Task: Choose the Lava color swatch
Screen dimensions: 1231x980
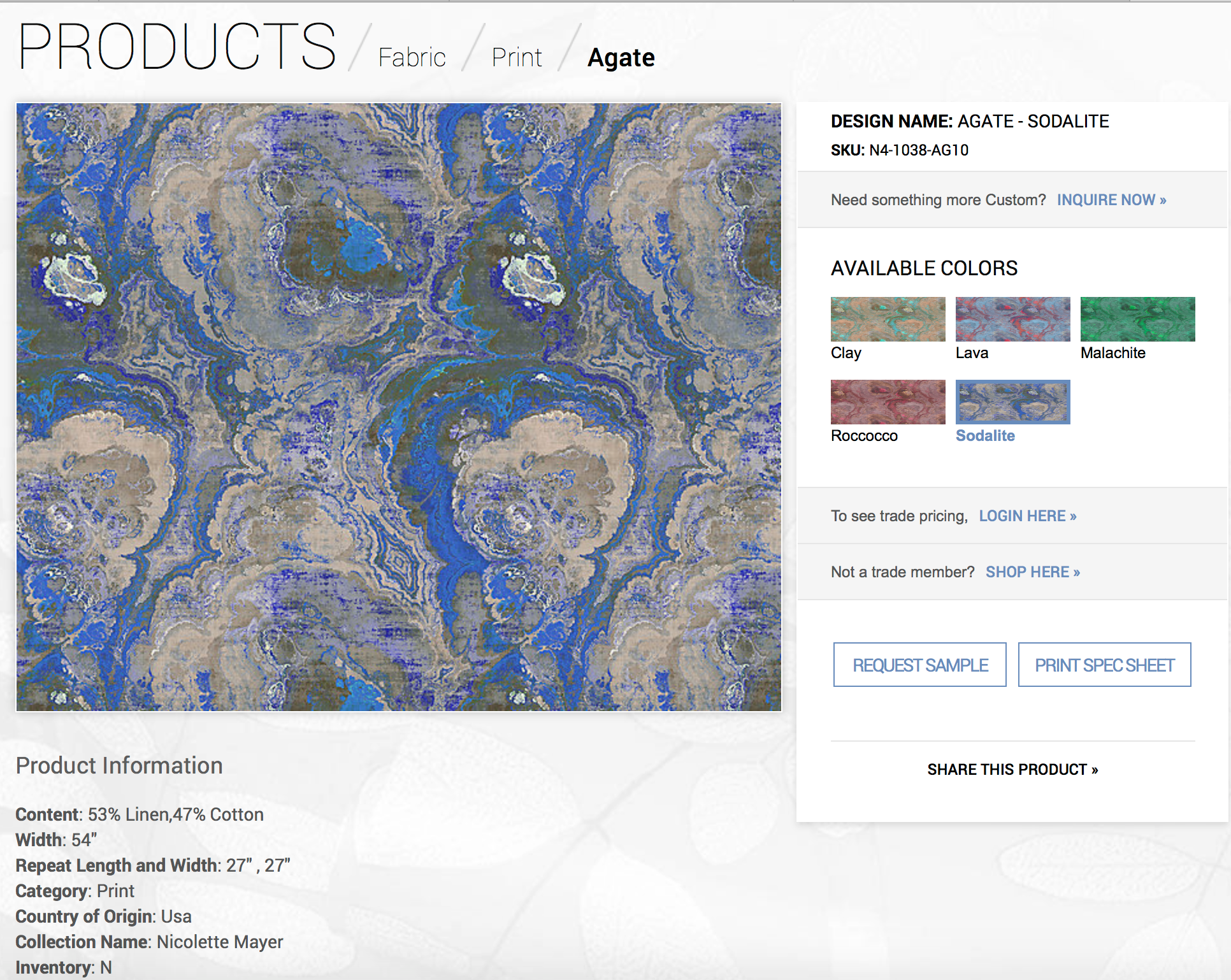Action: pyautogui.click(x=1012, y=319)
